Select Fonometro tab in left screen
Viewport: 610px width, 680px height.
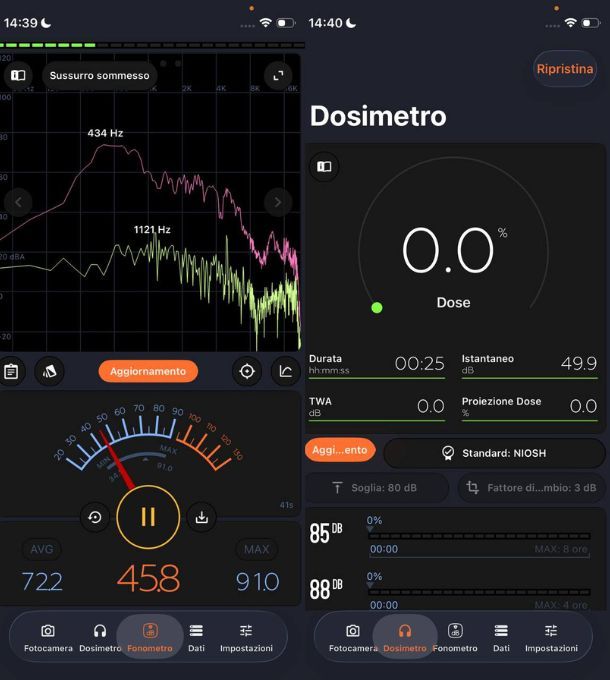point(150,638)
